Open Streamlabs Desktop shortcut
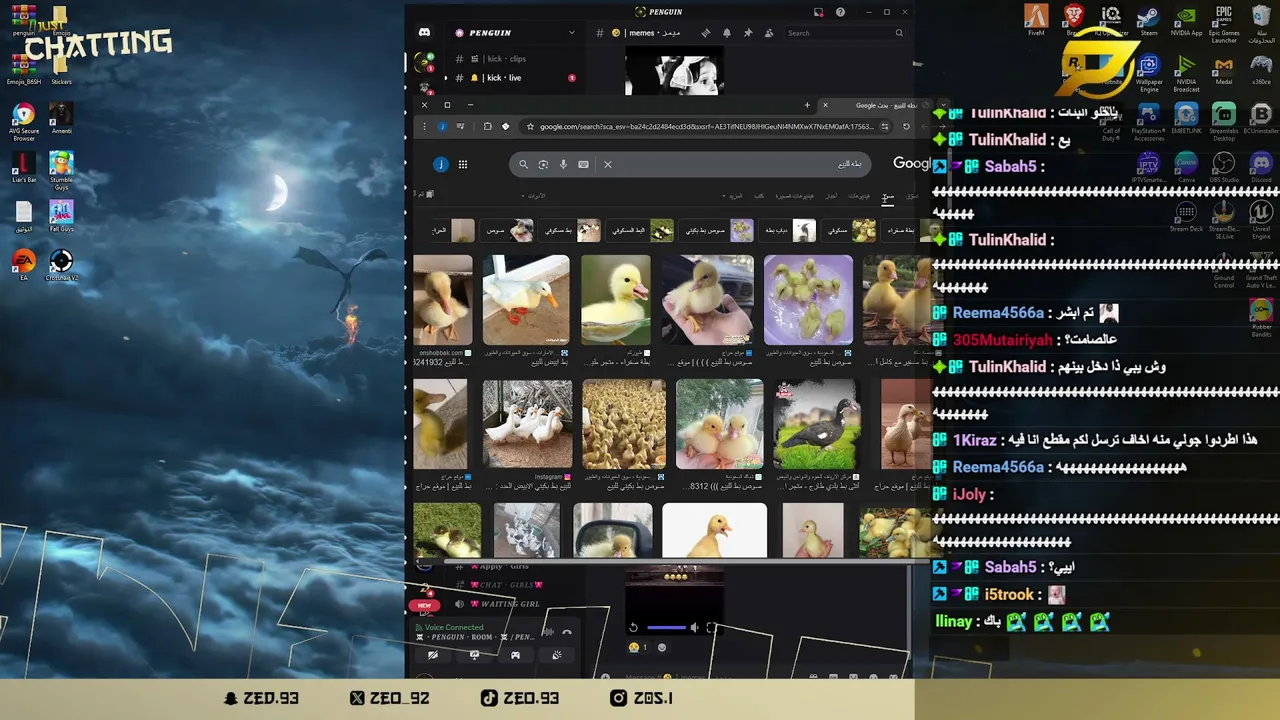 point(1224,122)
